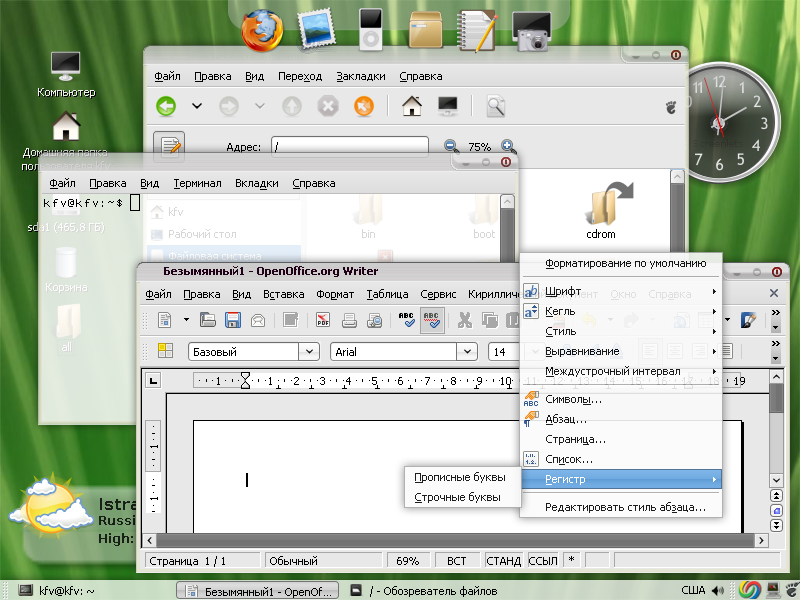Toggle Justified alignment in Writer
This screenshot has width=800, height=600.
[x=727, y=351]
